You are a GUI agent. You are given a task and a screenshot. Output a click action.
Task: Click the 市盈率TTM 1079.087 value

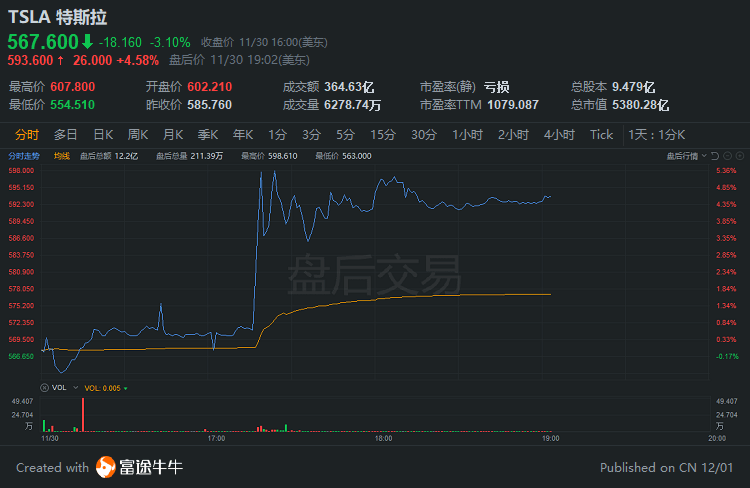click(x=513, y=104)
